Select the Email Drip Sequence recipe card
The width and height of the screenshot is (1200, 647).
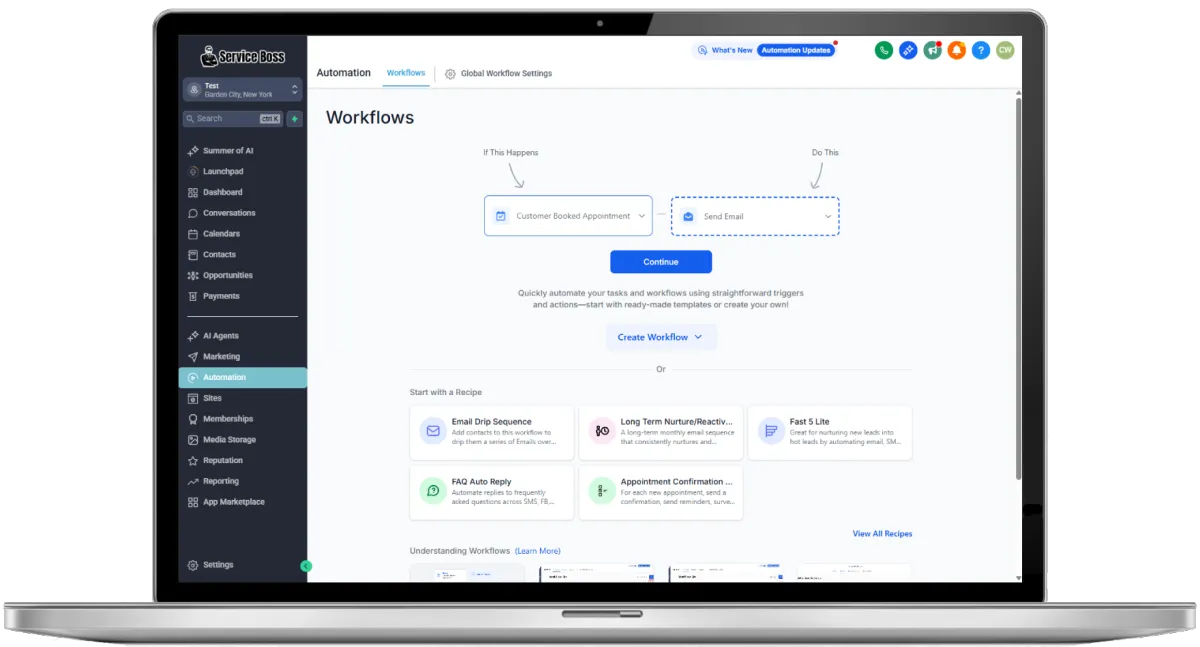492,432
